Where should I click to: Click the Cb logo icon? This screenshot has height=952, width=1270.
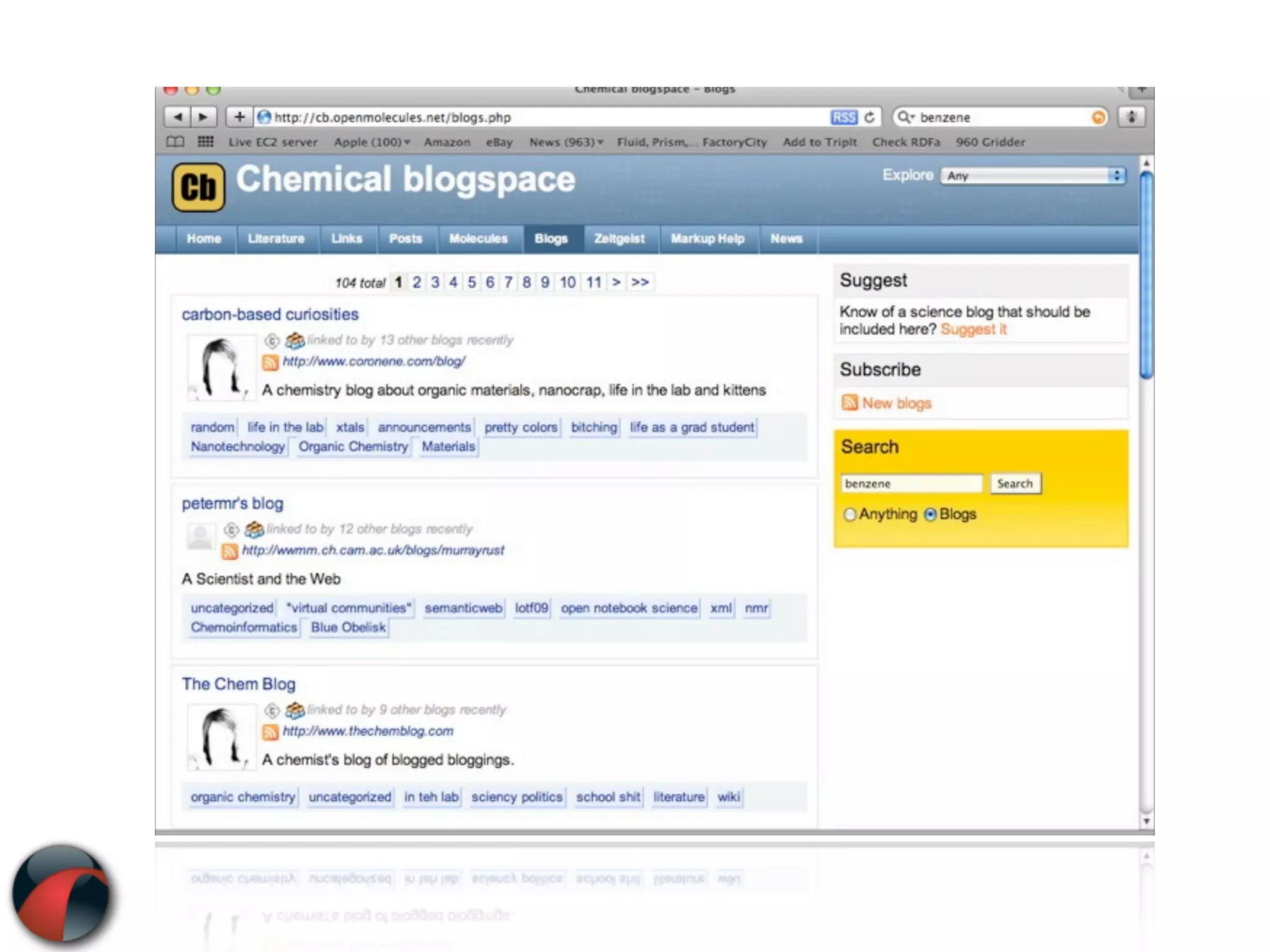(198, 187)
